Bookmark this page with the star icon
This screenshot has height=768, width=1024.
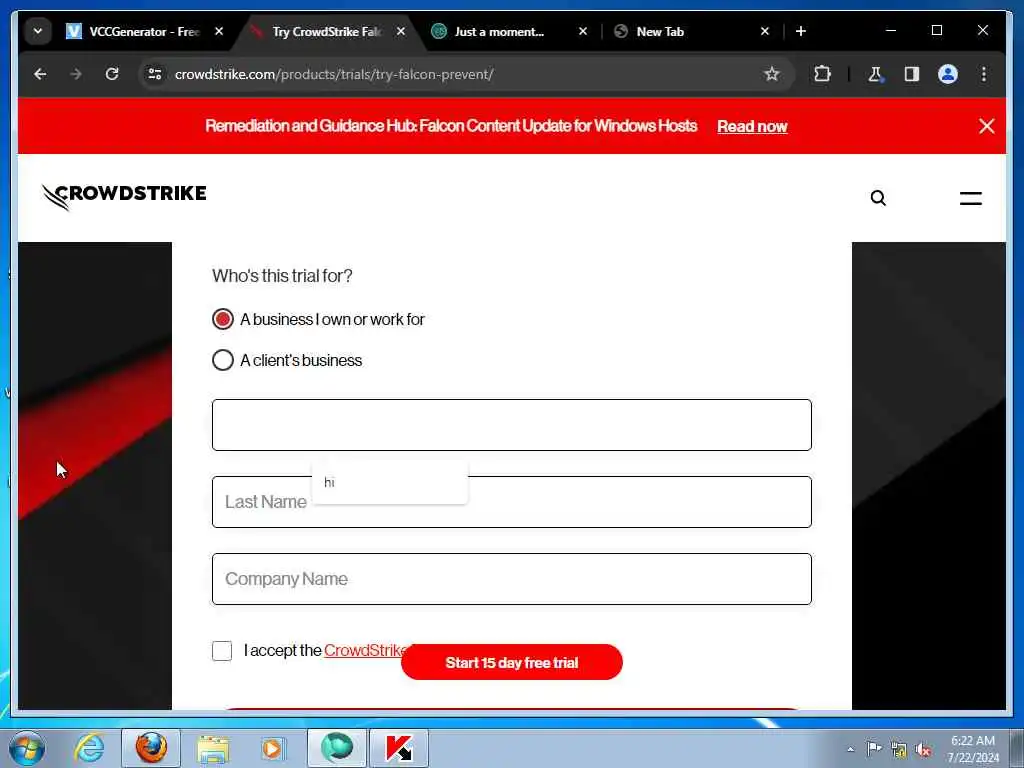pyautogui.click(x=771, y=74)
